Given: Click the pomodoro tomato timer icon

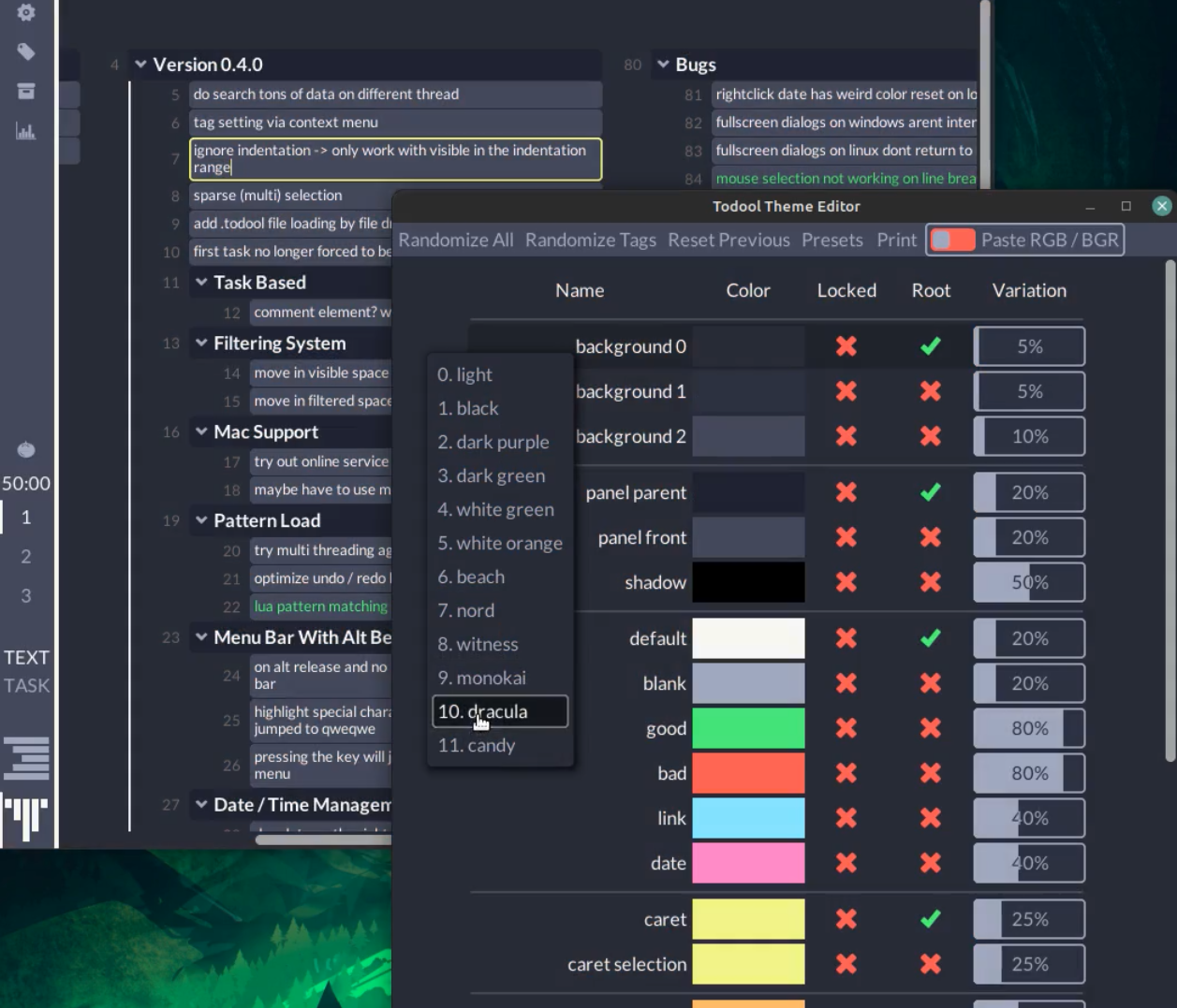Looking at the screenshot, I should (x=26, y=450).
